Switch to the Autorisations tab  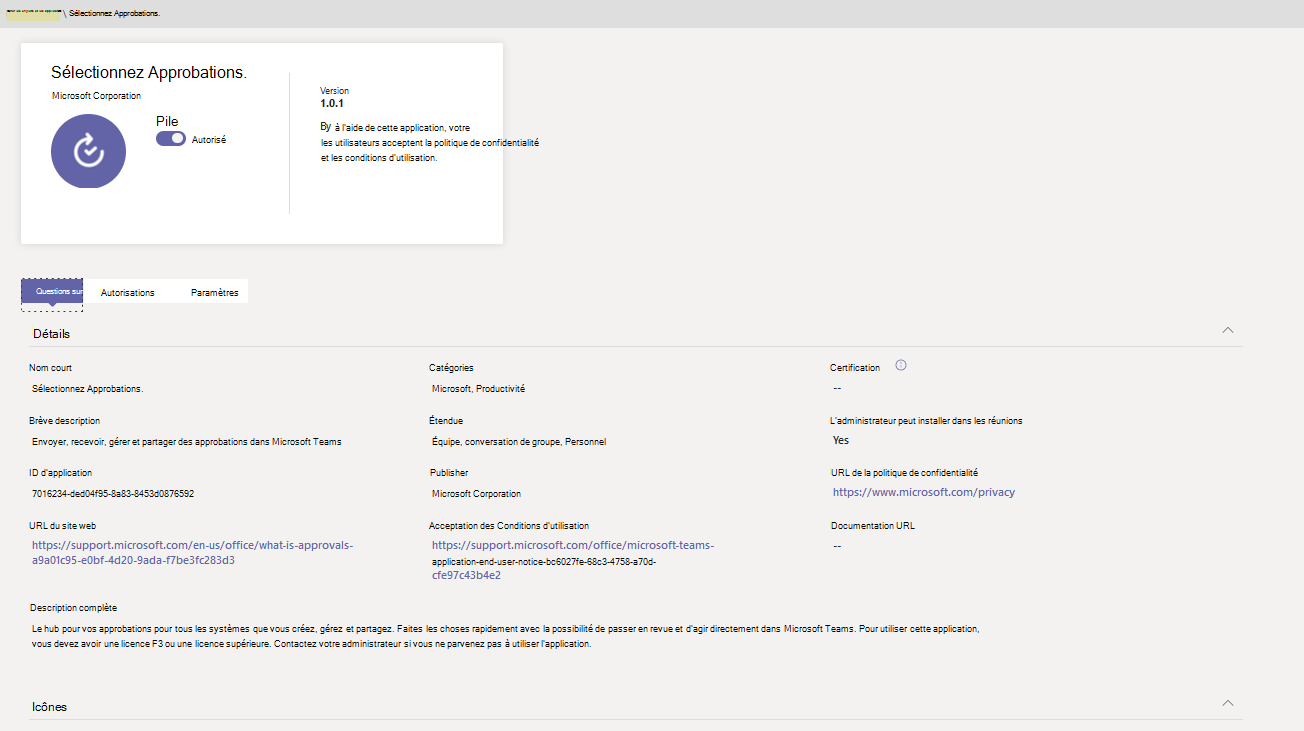128,292
